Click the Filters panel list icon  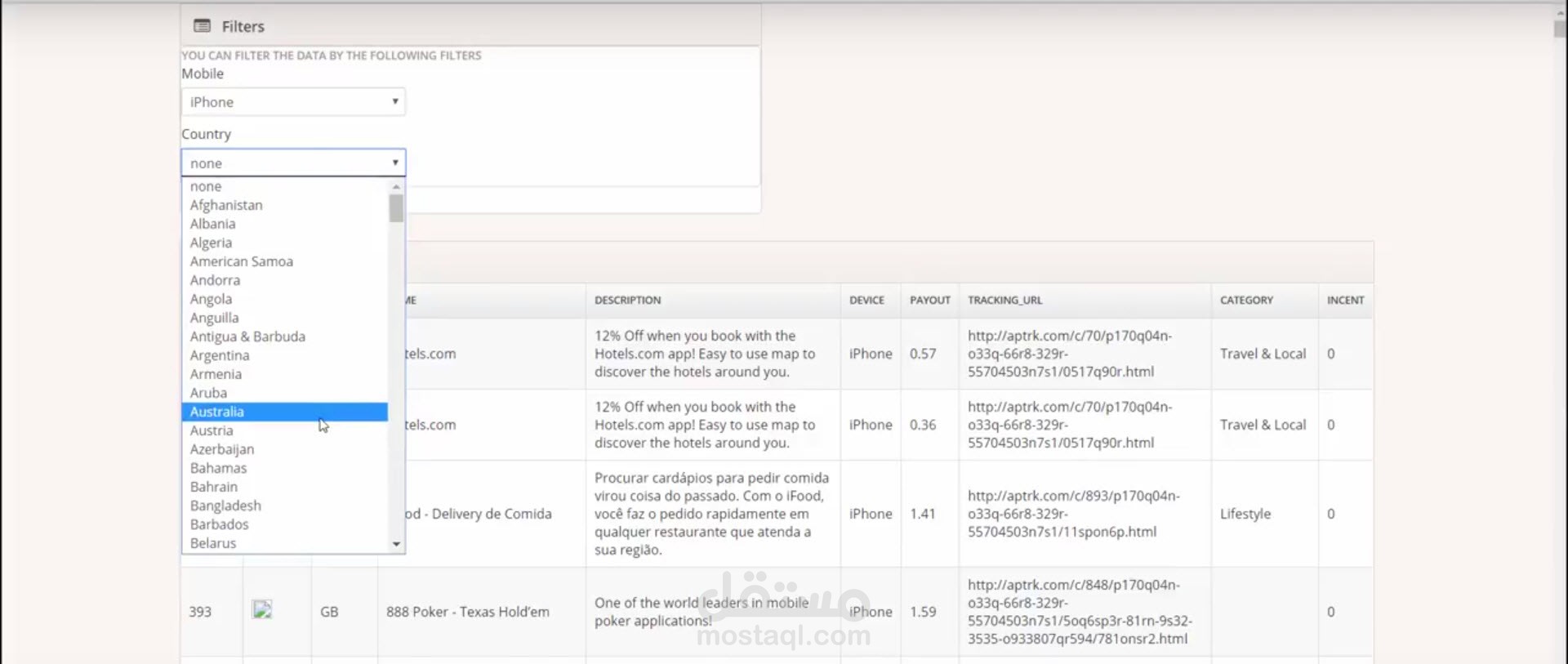point(202,26)
